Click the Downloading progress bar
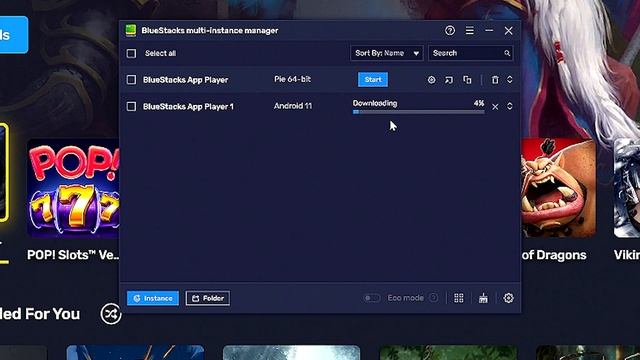Viewport: 640px width, 360px height. tap(418, 112)
